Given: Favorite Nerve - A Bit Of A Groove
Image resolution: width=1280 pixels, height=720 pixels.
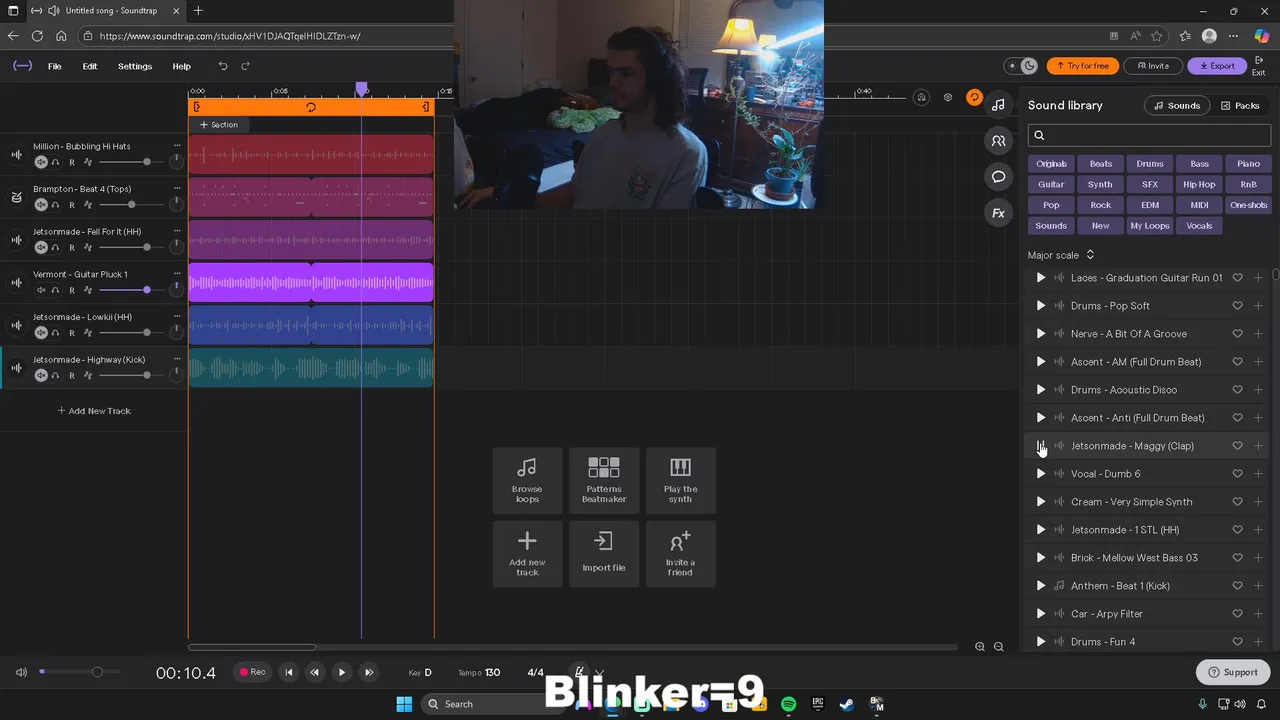Looking at the screenshot, I should click(x=1237, y=334).
